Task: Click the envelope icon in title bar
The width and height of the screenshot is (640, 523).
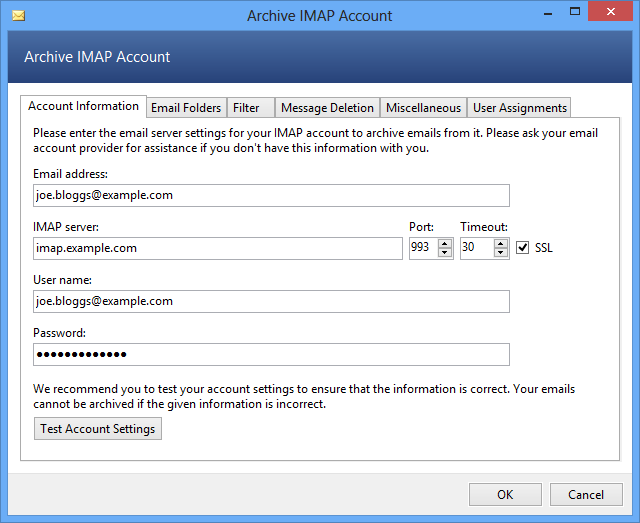Action: point(17,16)
